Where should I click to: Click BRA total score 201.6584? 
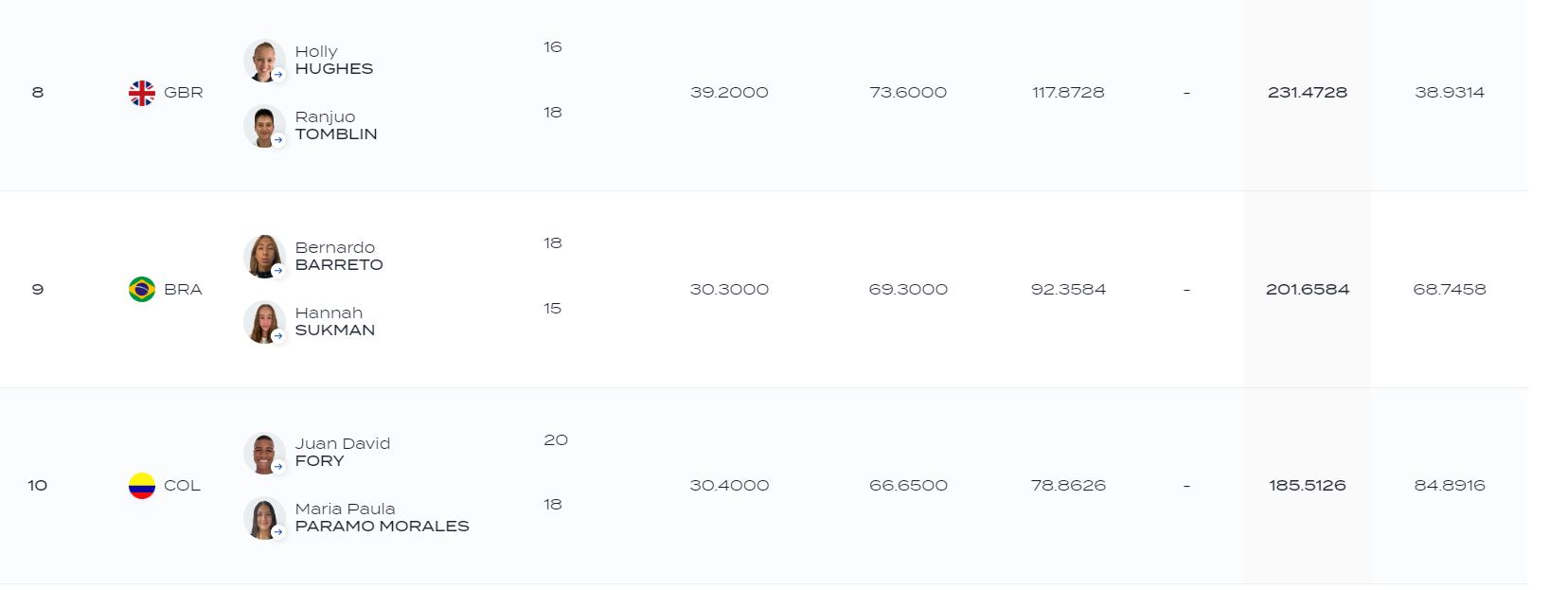tap(1307, 289)
